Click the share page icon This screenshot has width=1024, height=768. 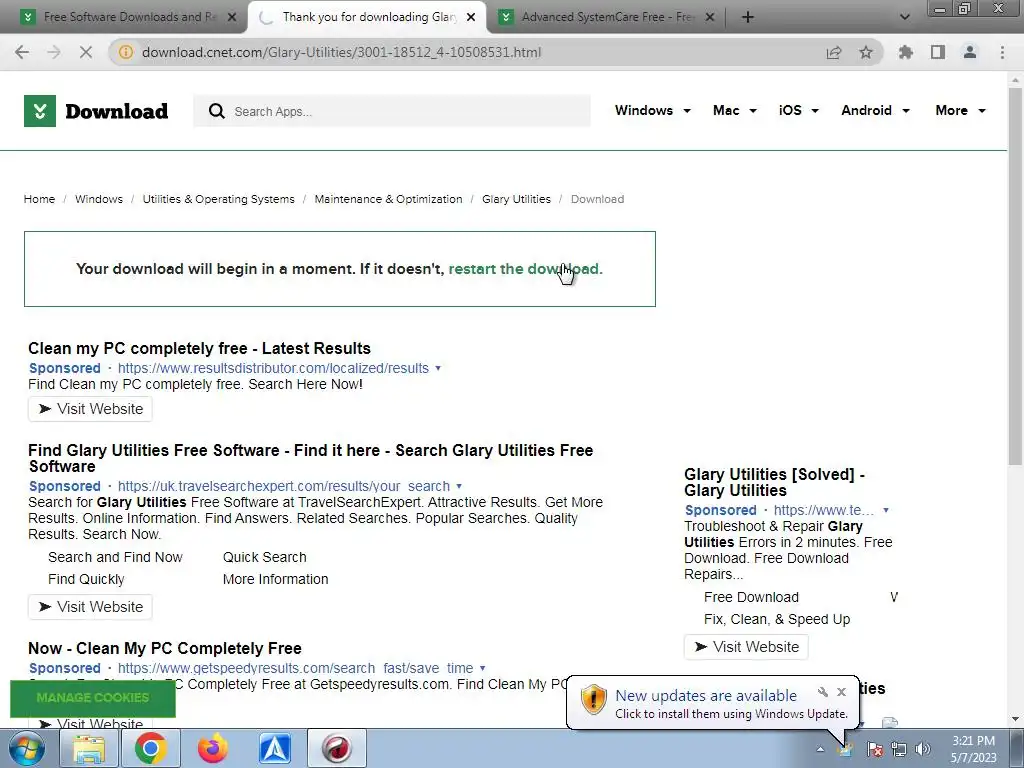pos(834,52)
